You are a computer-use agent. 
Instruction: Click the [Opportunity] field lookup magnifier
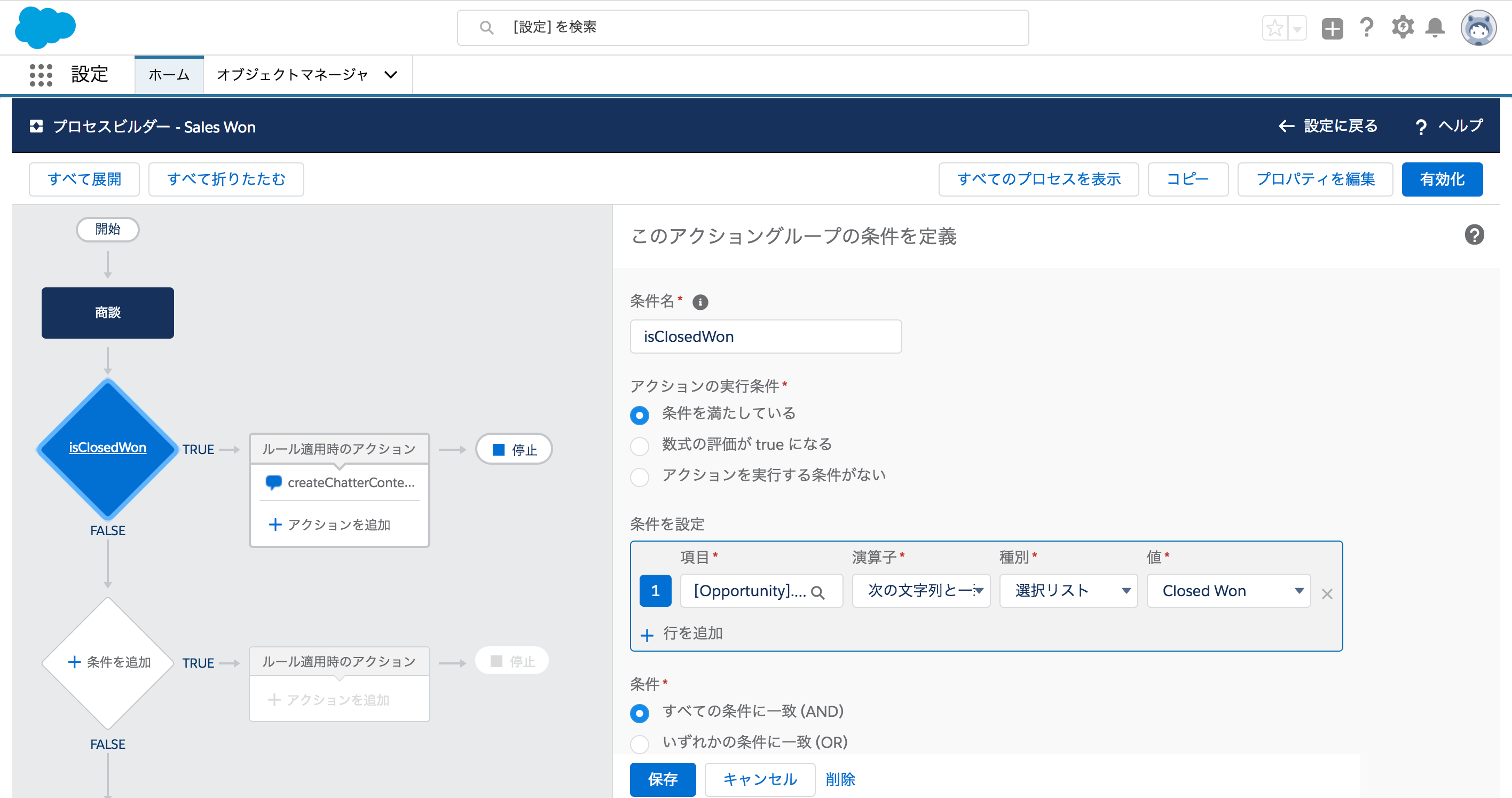[817, 592]
